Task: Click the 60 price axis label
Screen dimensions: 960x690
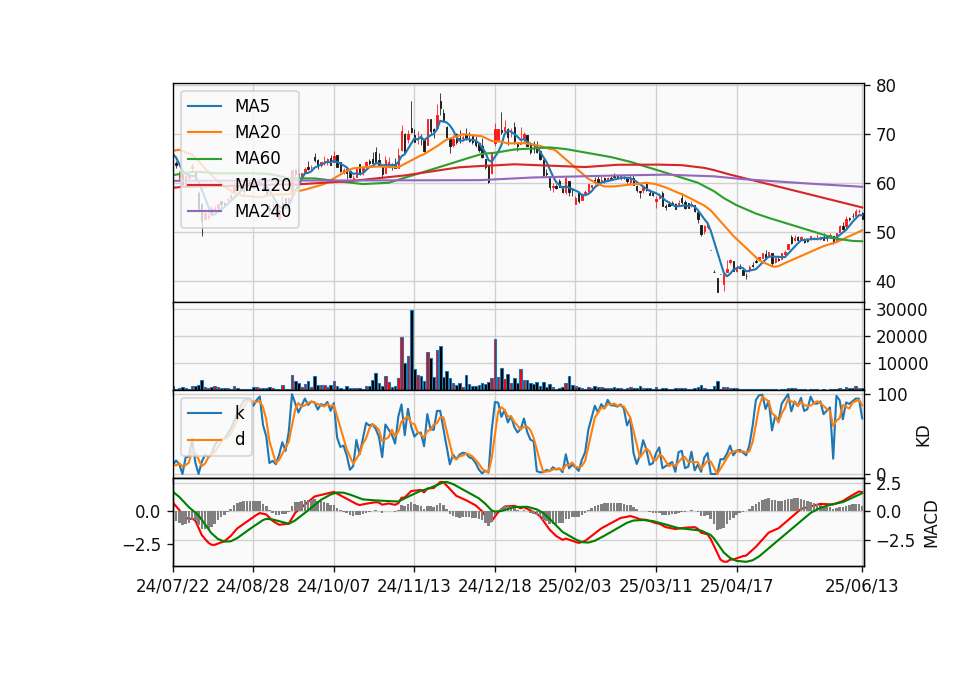Action: pyautogui.click(x=885, y=184)
